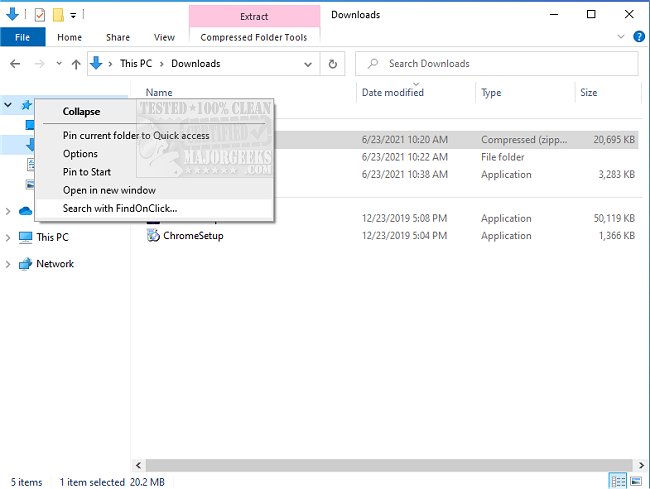
Task: Click the horizontal scrollbar left arrow
Action: click(x=138, y=465)
